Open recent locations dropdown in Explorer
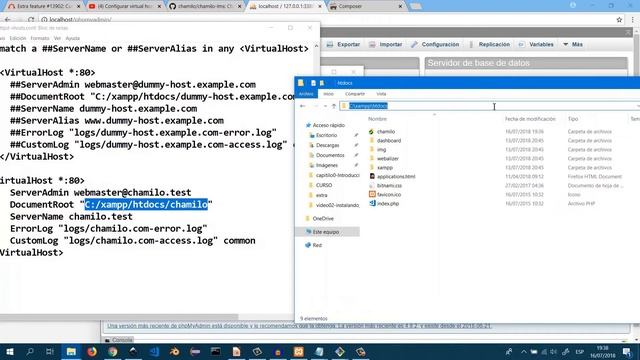This screenshot has height=360, width=640. pyautogui.click(x=325, y=106)
